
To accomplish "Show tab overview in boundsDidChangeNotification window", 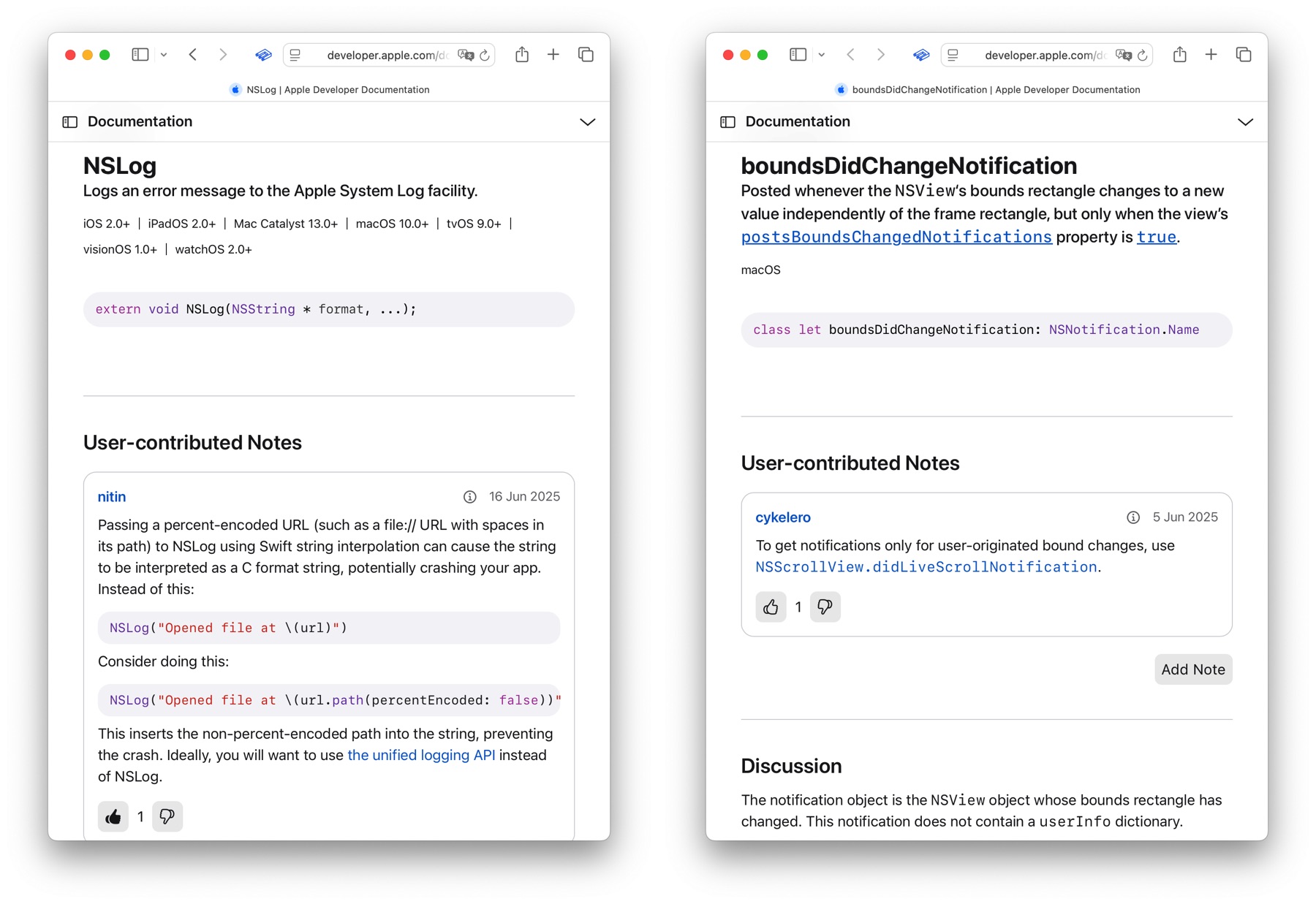I will [1244, 55].
